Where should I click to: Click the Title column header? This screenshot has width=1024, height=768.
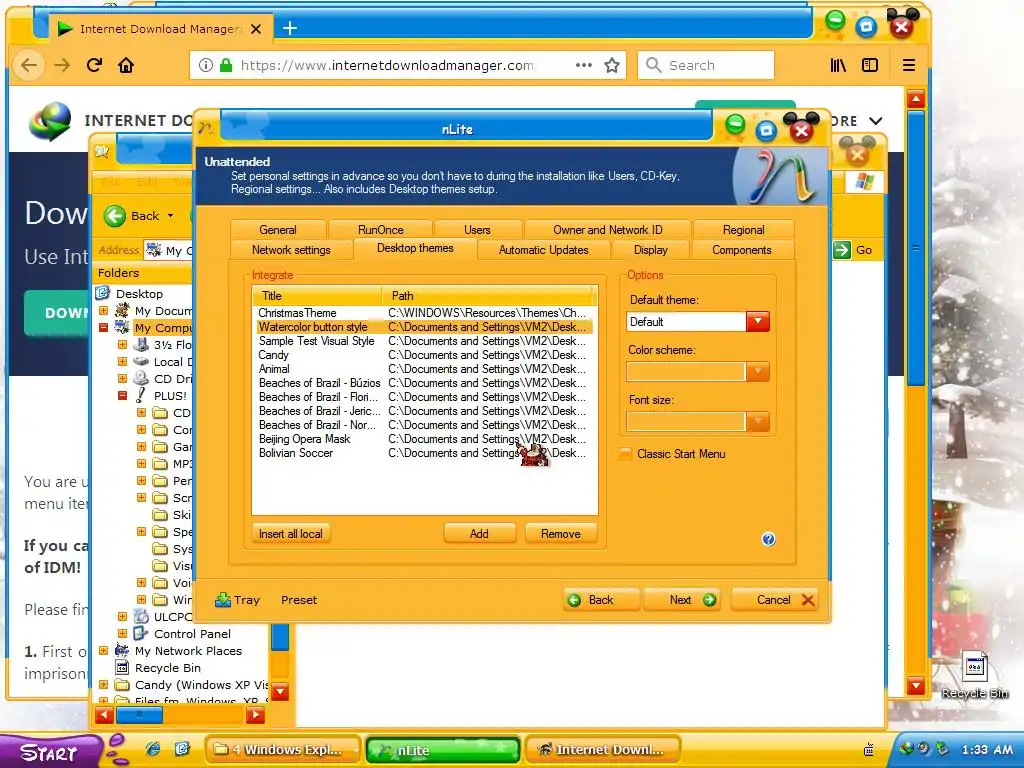coord(317,295)
